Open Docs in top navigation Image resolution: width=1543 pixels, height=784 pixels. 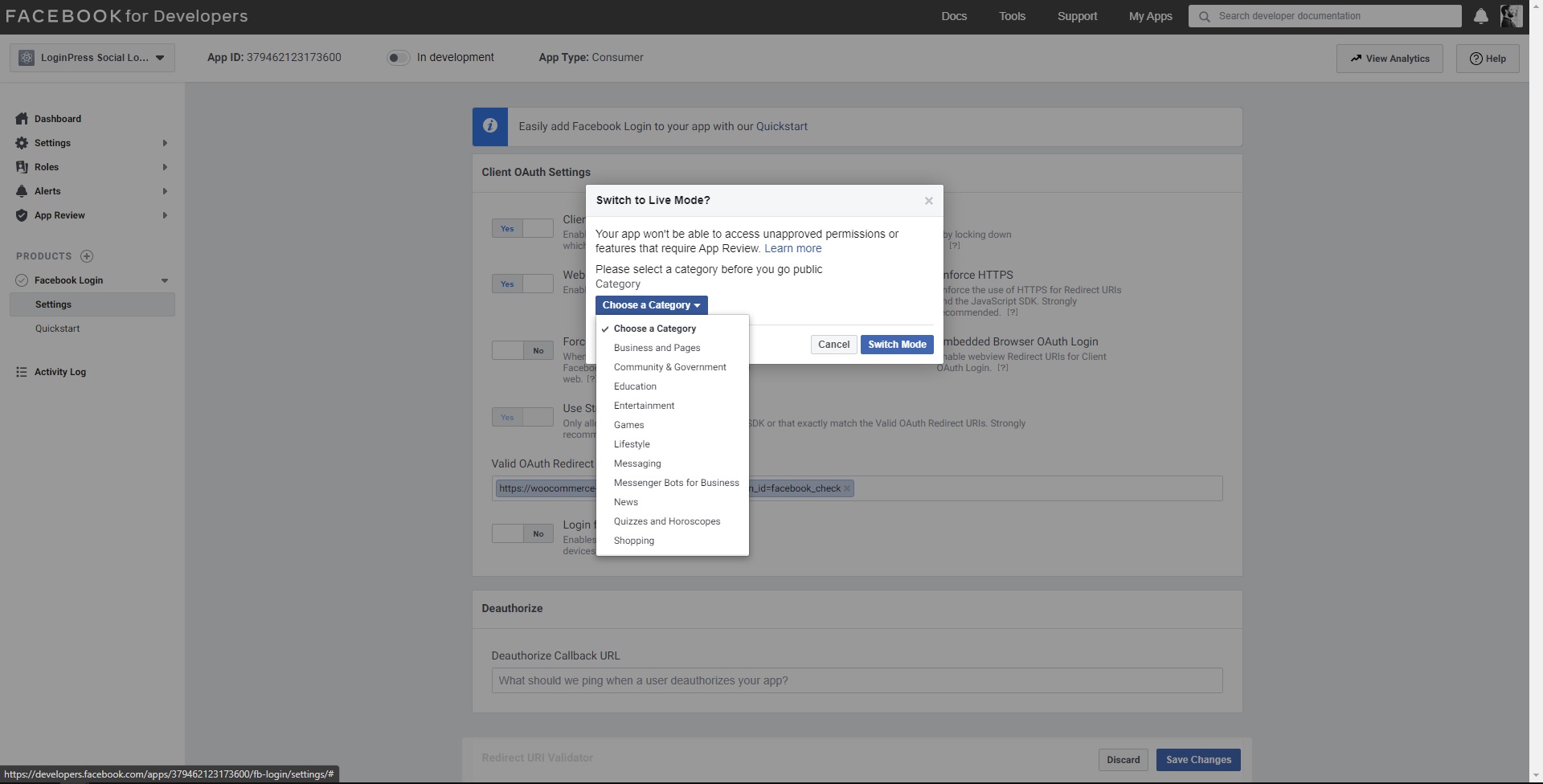(954, 16)
